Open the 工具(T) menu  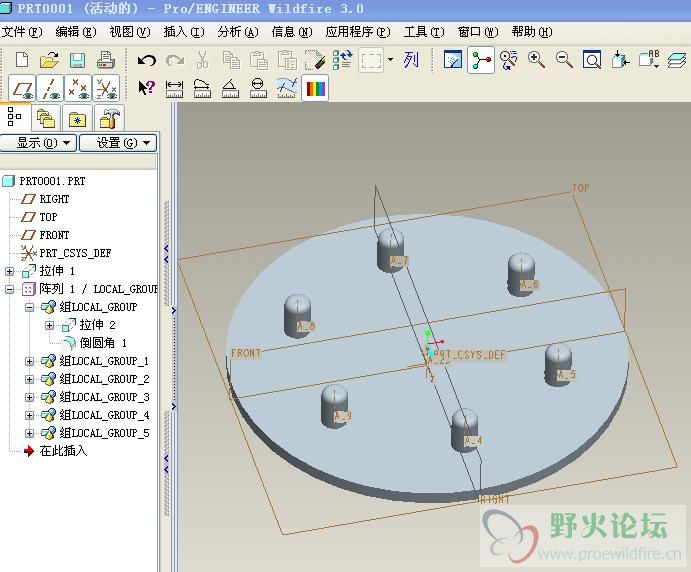pos(424,32)
